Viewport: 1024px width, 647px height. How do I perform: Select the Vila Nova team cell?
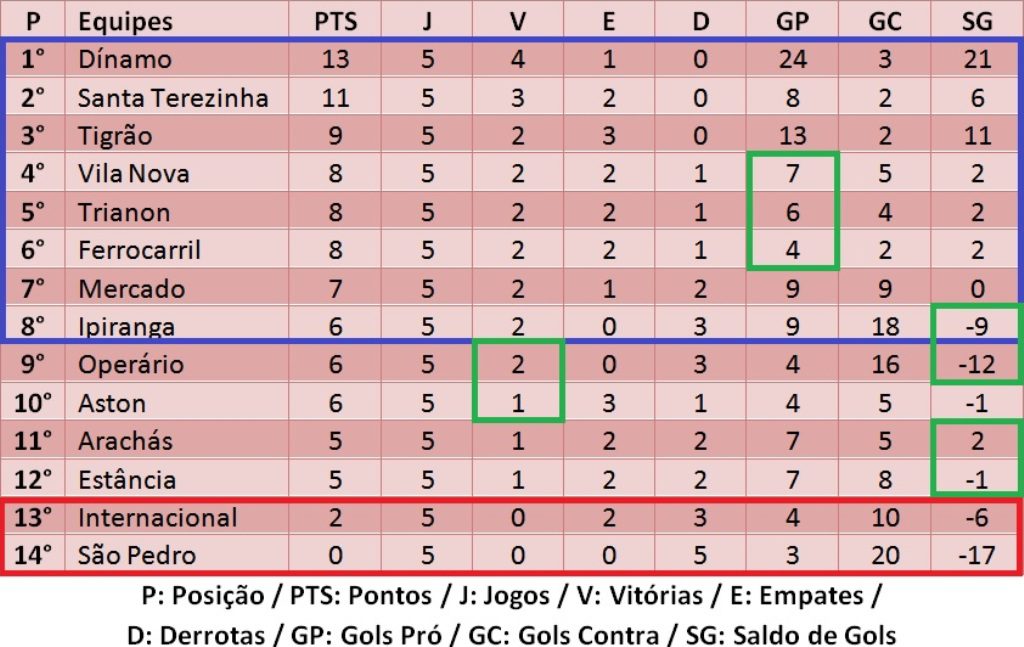click(x=133, y=174)
